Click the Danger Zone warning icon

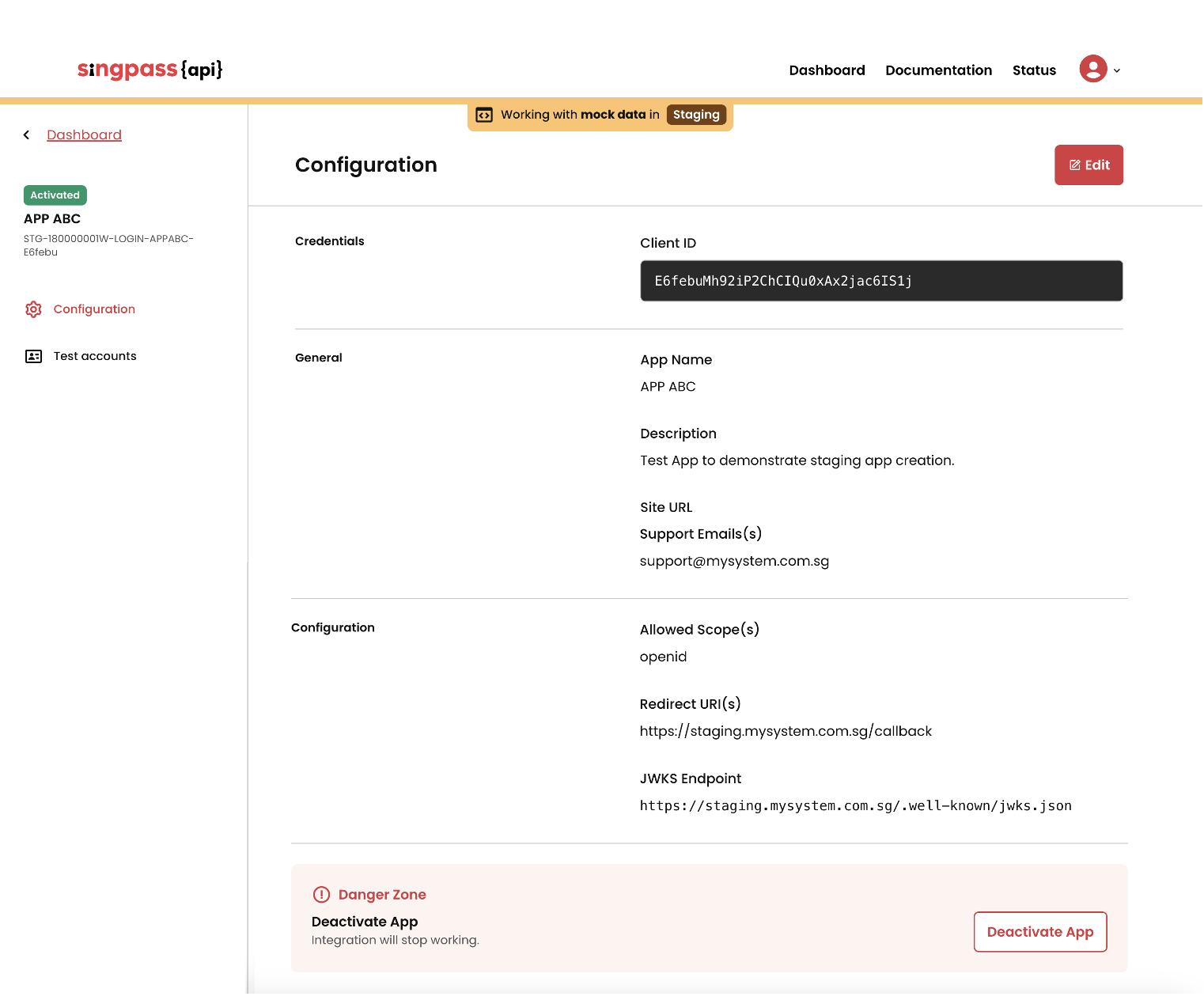(321, 895)
